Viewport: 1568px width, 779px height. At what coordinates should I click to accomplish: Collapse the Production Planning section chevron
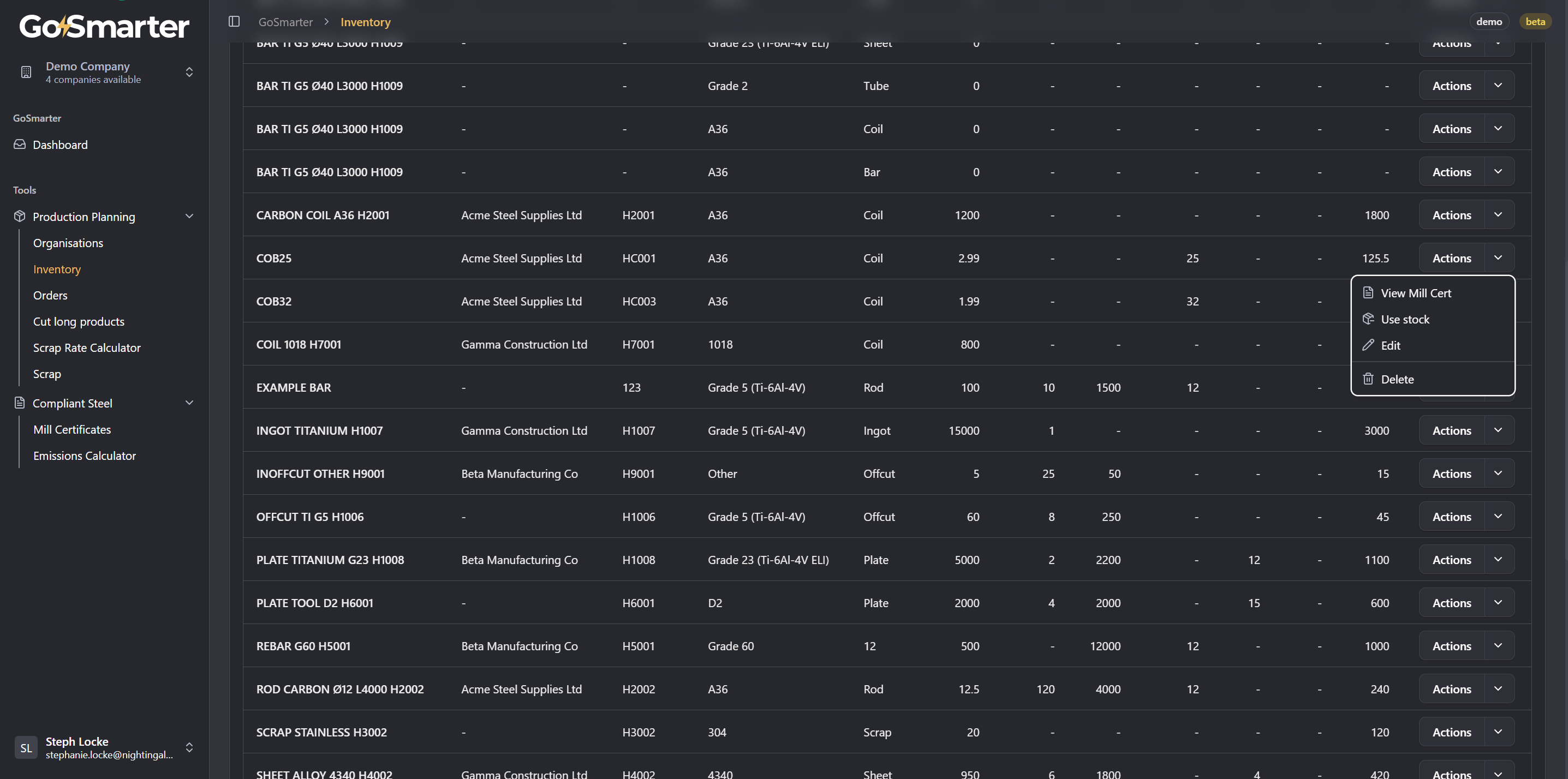click(x=189, y=216)
